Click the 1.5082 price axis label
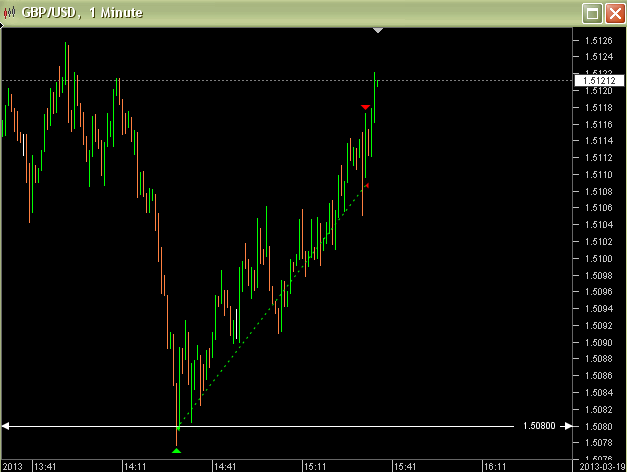627x472 pixels. [x=598, y=410]
